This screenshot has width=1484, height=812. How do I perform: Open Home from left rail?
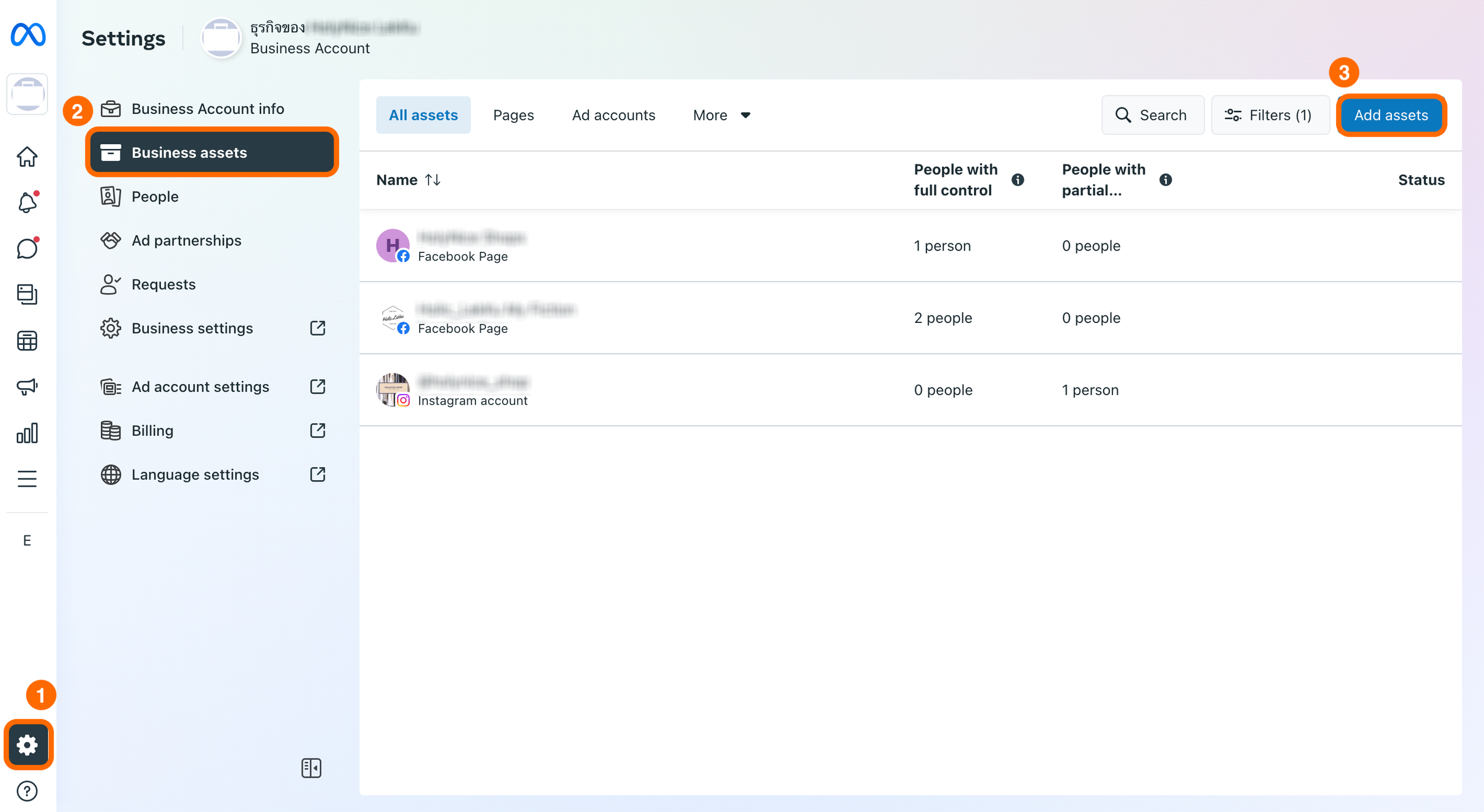[27, 157]
